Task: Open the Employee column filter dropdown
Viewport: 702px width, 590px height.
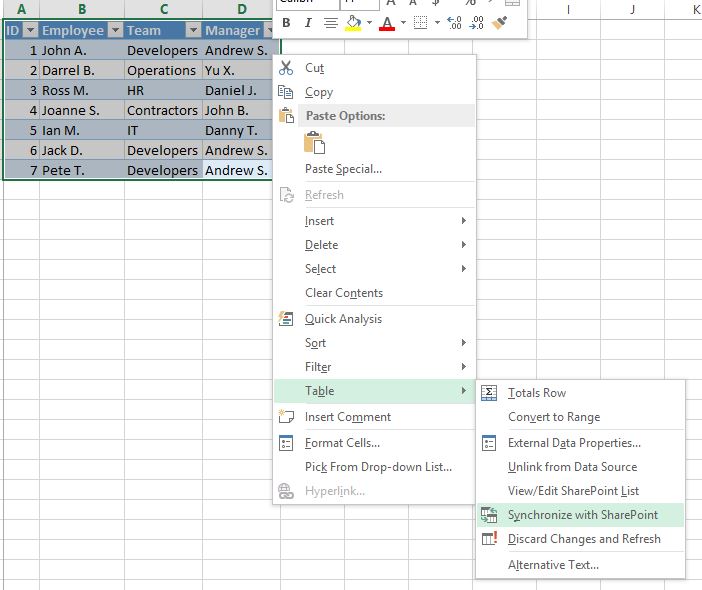Action: [115, 30]
